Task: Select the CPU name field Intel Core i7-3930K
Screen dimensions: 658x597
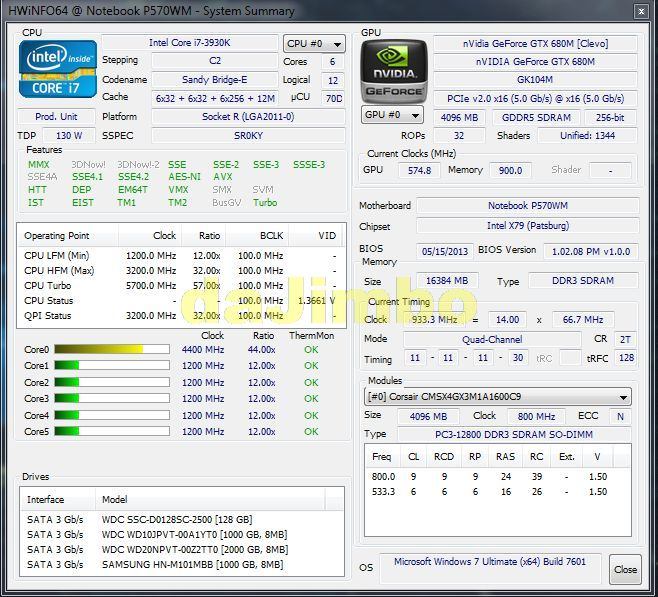Action: 190,43
